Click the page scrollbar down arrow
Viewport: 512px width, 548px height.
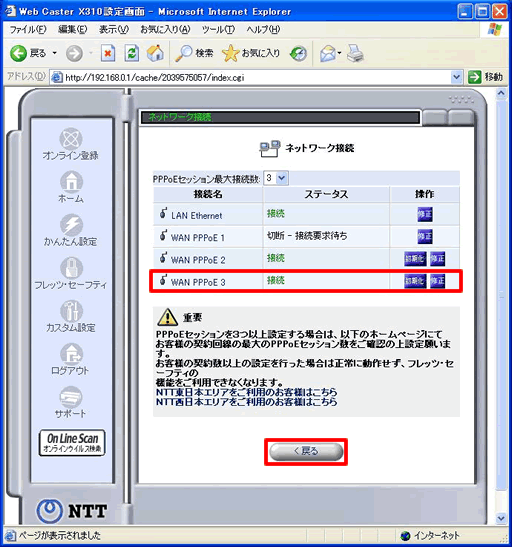501,518
